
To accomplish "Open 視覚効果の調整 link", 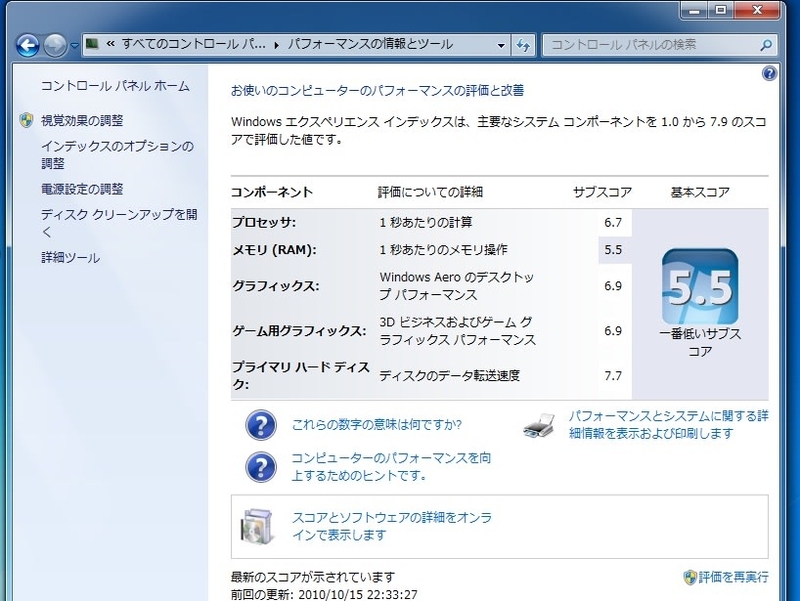I will 82,120.
